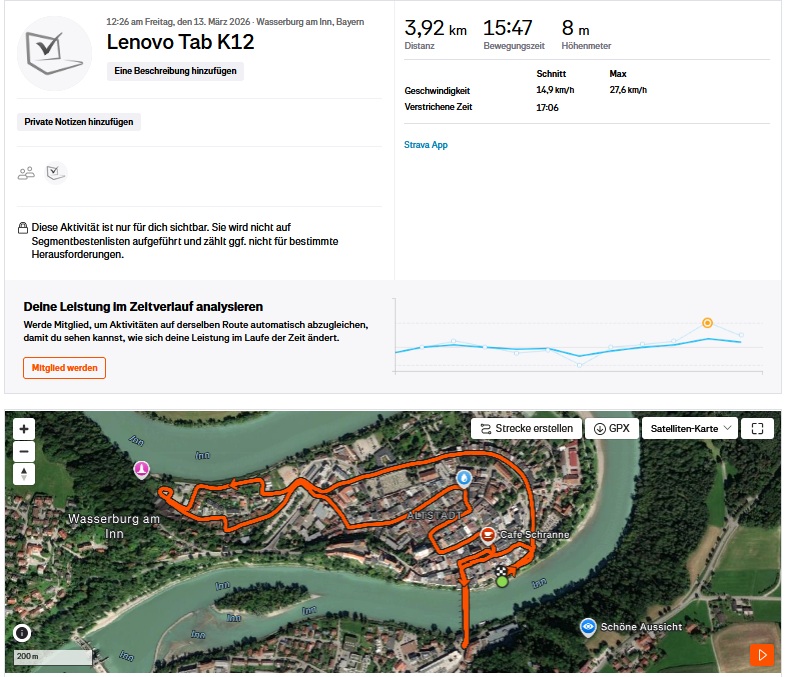Image resolution: width=788 pixels, height=677 pixels.
Task: Download the GPX file
Action: pyautogui.click(x=610, y=429)
